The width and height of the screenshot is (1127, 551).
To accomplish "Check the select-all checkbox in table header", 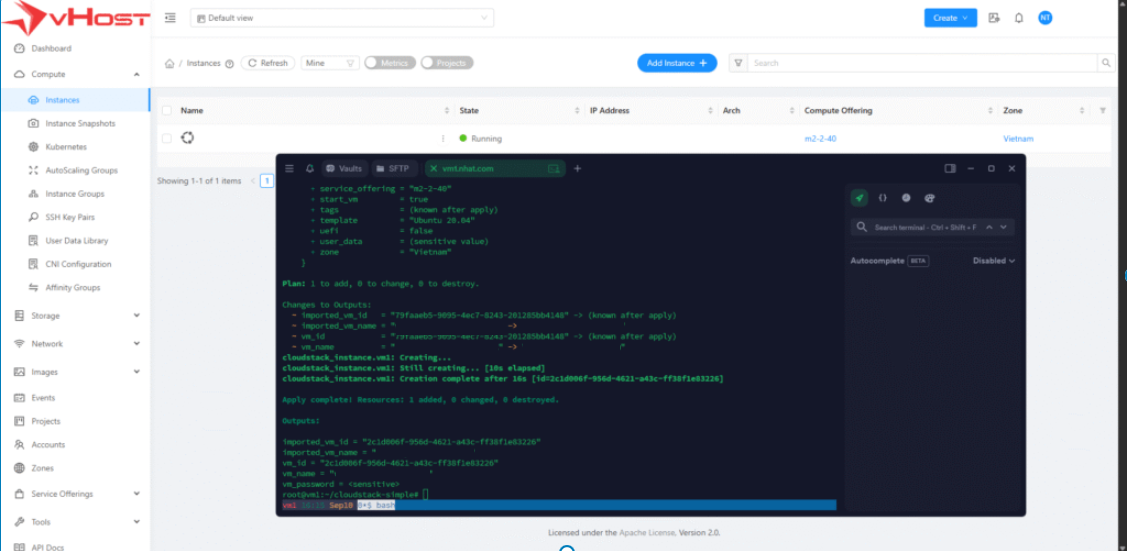I will [x=167, y=111].
